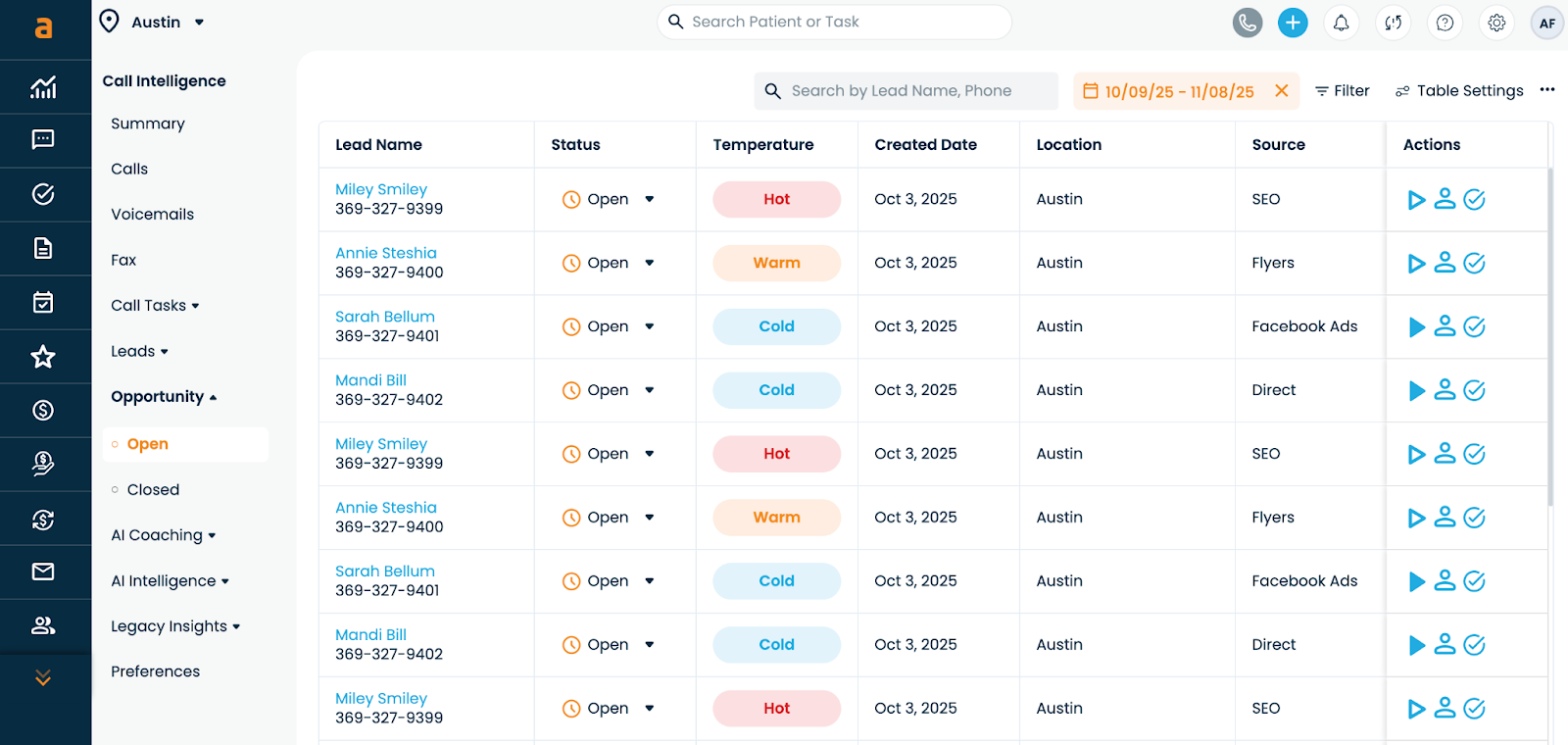This screenshot has height=745, width=1568.
Task: Go to Voicemails in Call Intelligence menu
Action: [152, 215]
